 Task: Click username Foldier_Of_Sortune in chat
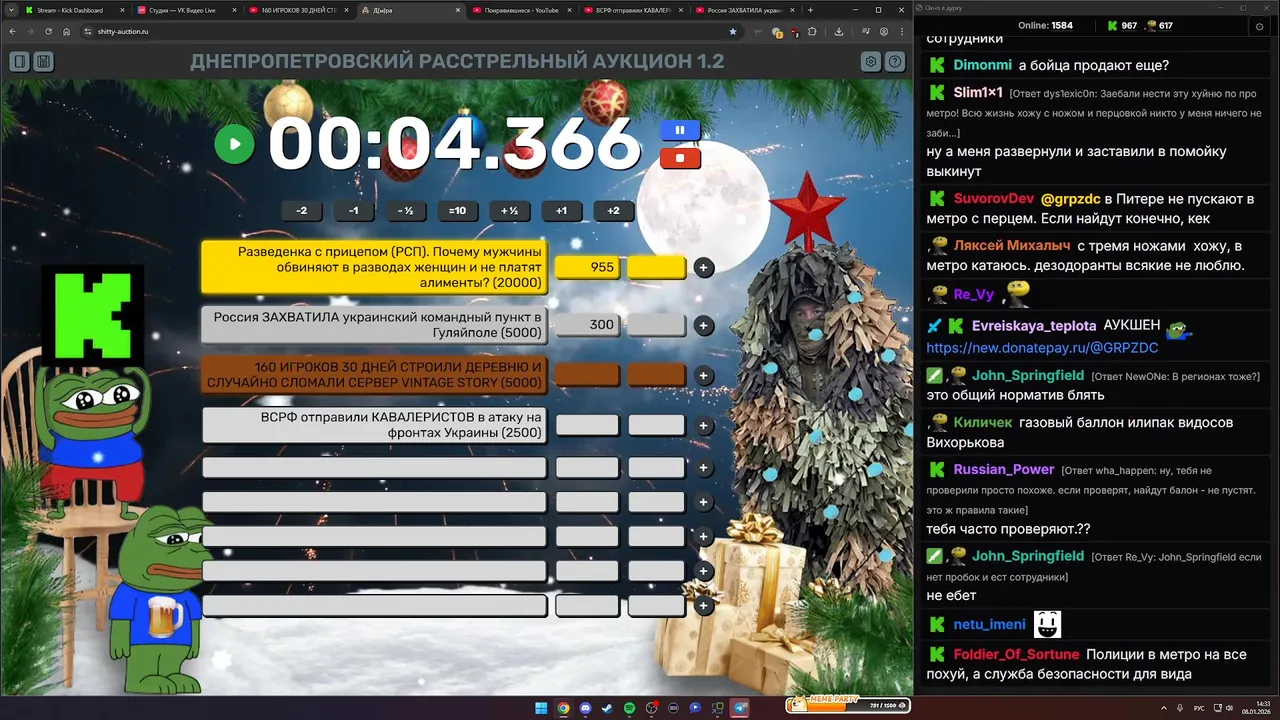pyautogui.click(x=1016, y=654)
